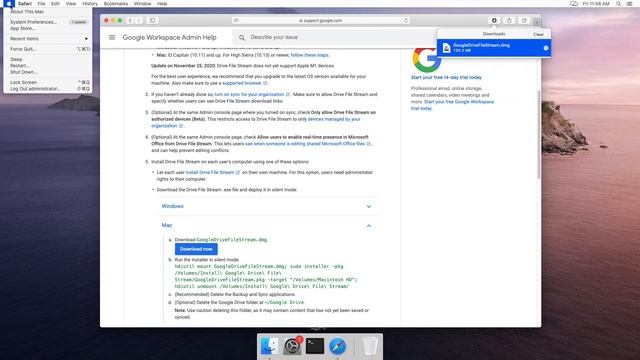Click the 'Describe your issue' search field
This screenshot has width=640, height=360.
pyautogui.click(x=335, y=38)
